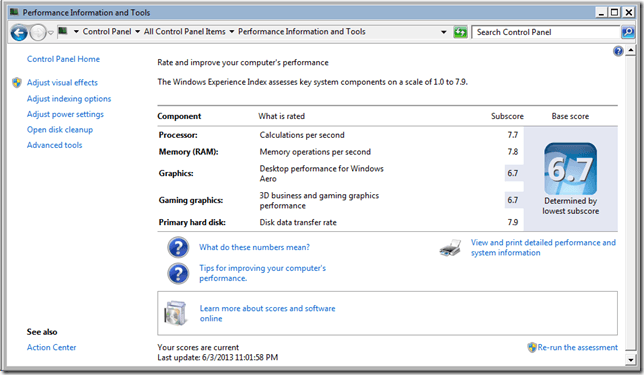Select All Control Panel Items breadcrumb
Viewport: 644px width, 375px height.
click(x=184, y=32)
